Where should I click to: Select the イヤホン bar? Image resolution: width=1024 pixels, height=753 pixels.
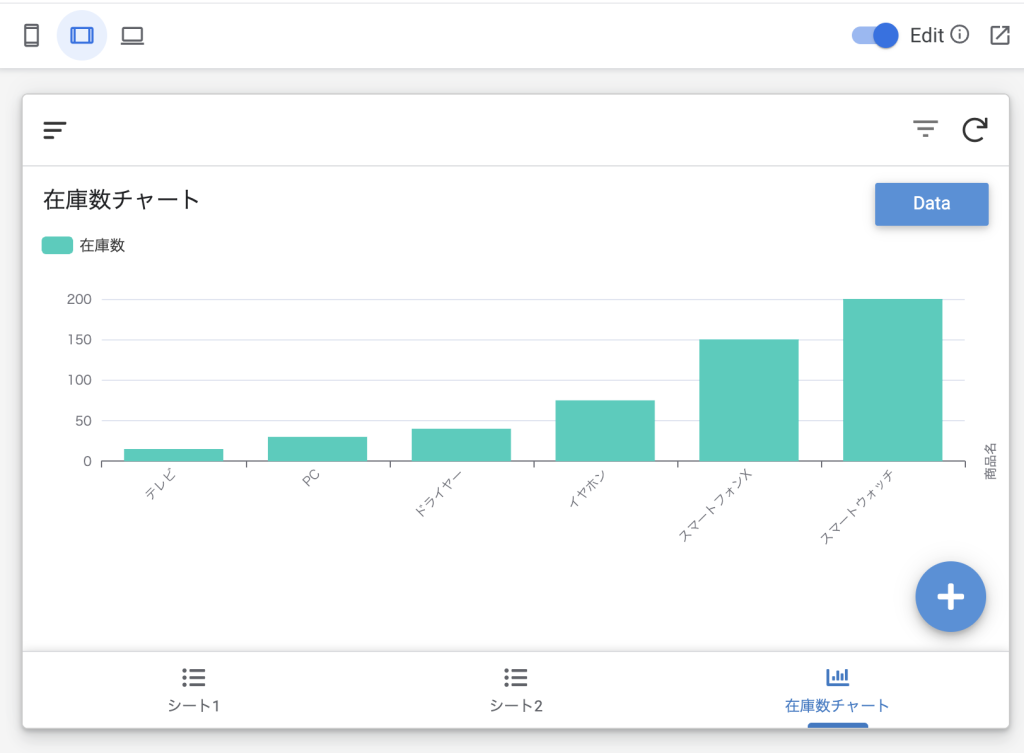[605, 431]
